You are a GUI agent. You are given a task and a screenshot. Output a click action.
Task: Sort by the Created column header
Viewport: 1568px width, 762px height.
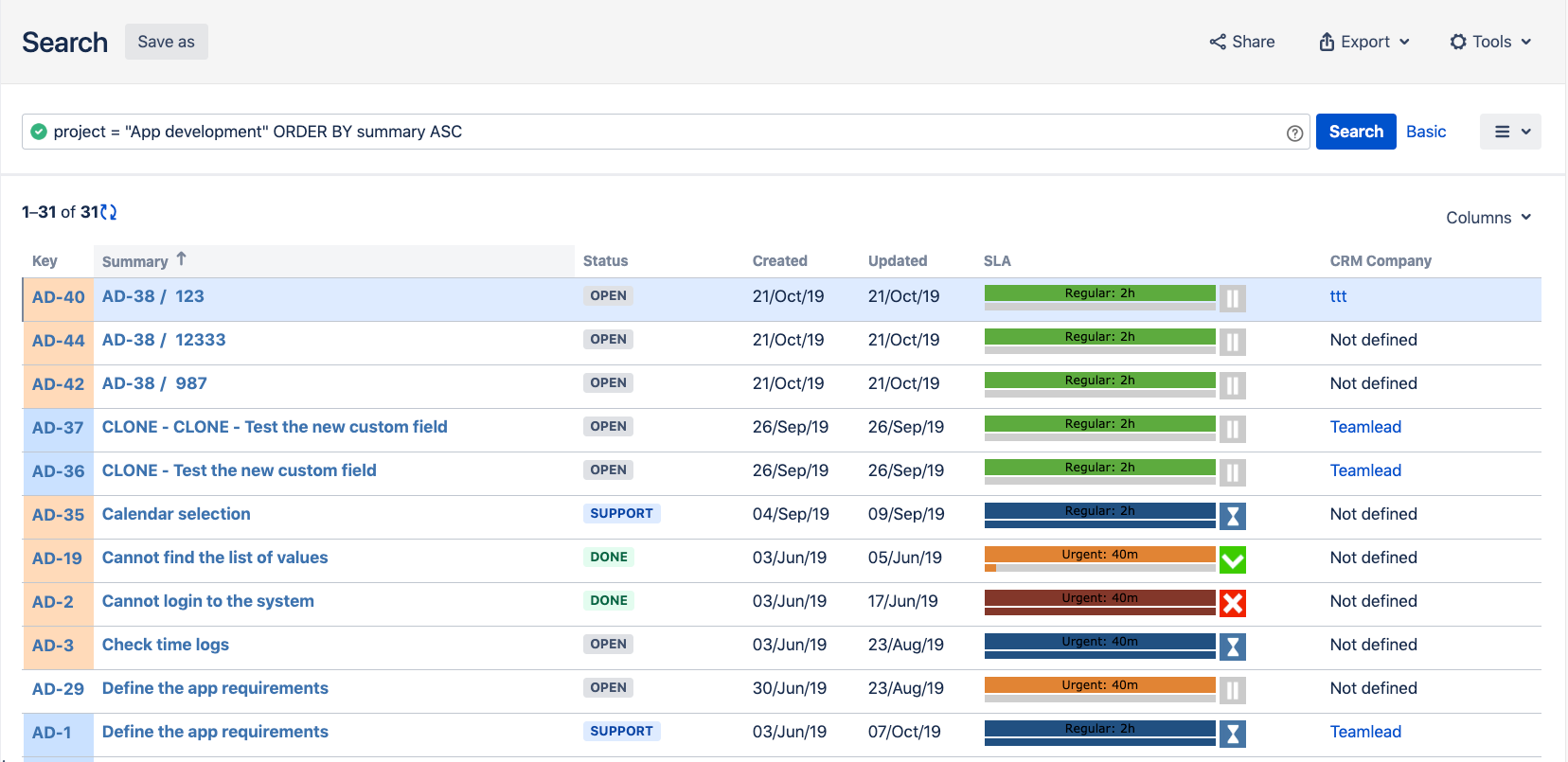(x=779, y=261)
